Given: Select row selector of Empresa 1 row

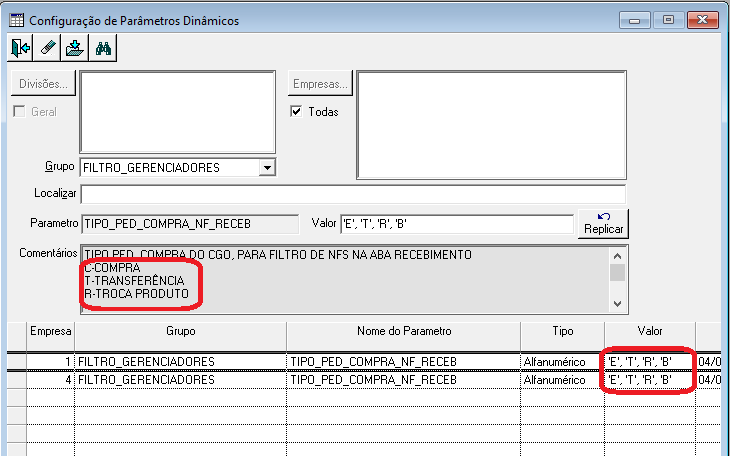Looking at the screenshot, I should (x=17, y=362).
